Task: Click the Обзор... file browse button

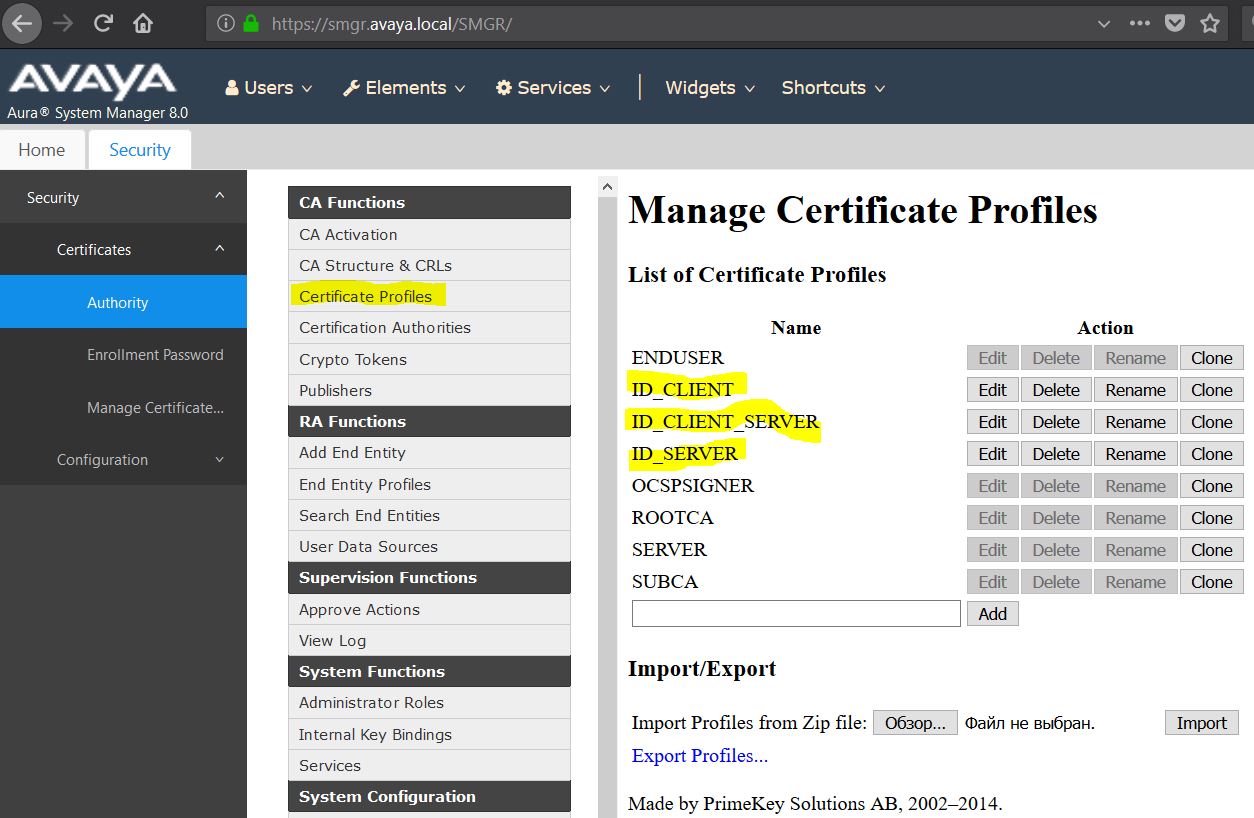Action: point(915,723)
